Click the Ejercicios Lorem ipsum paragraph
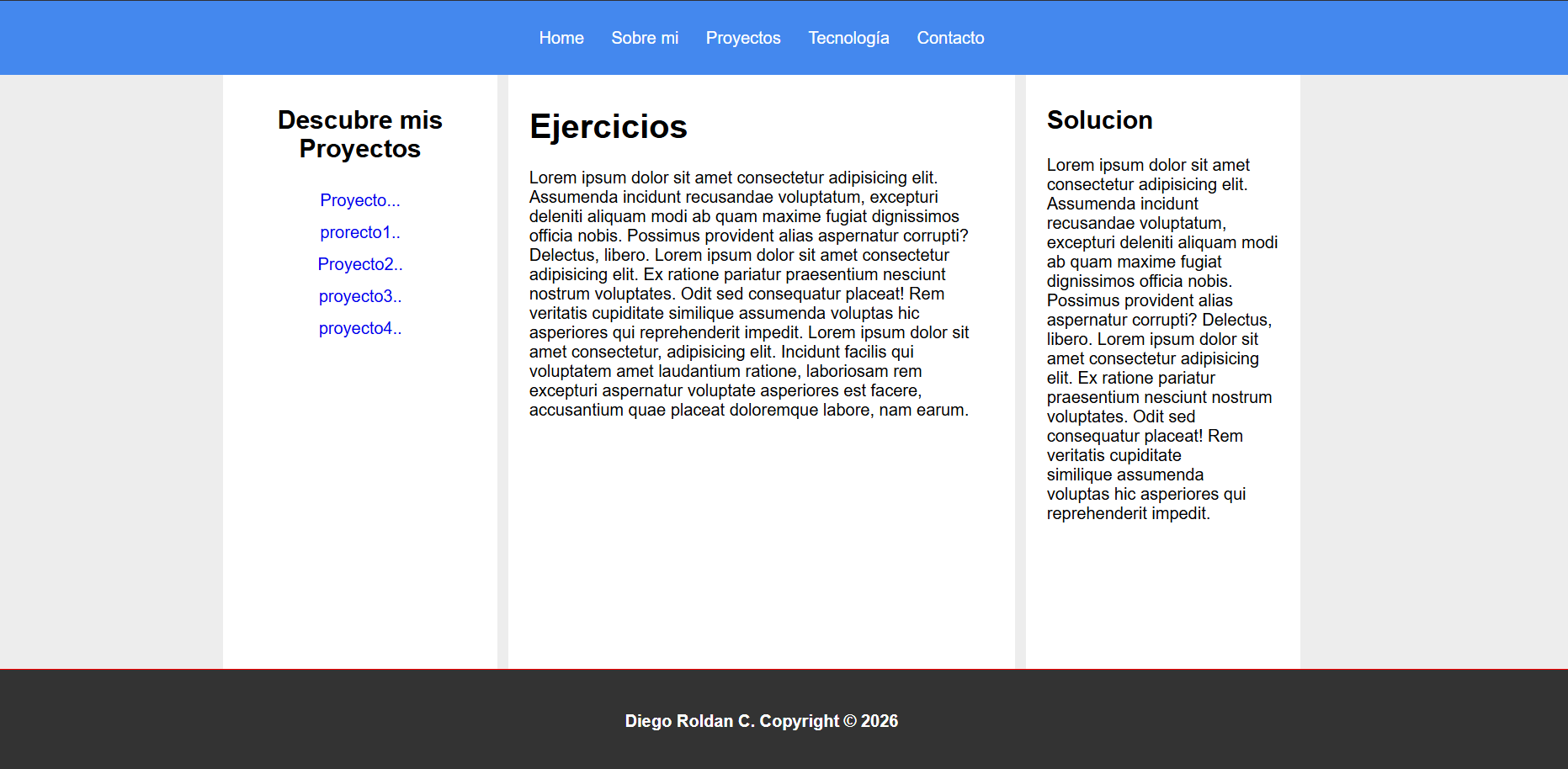The image size is (1568, 769). 749,294
